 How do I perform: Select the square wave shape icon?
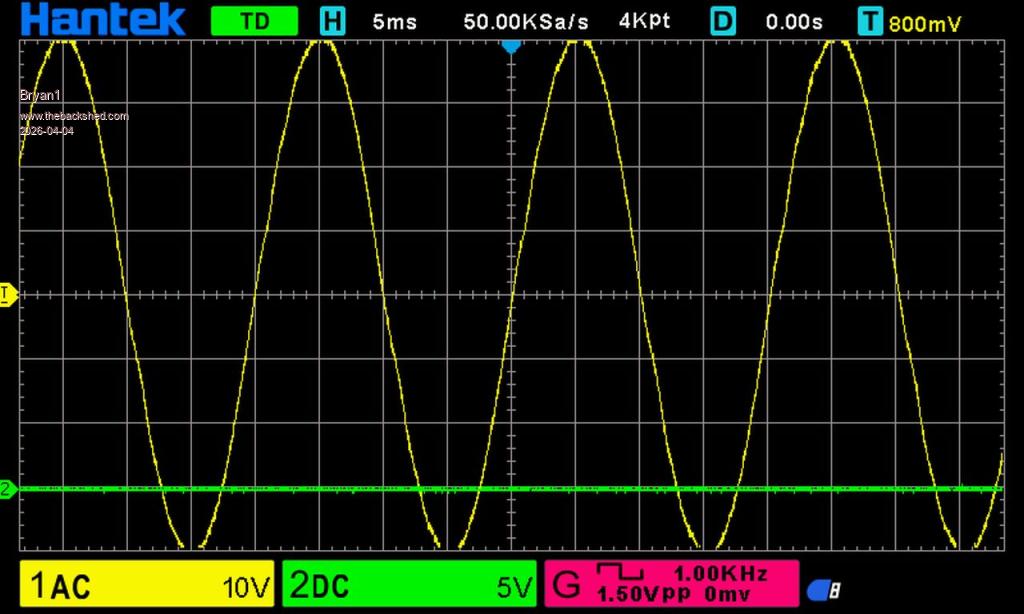[620, 572]
